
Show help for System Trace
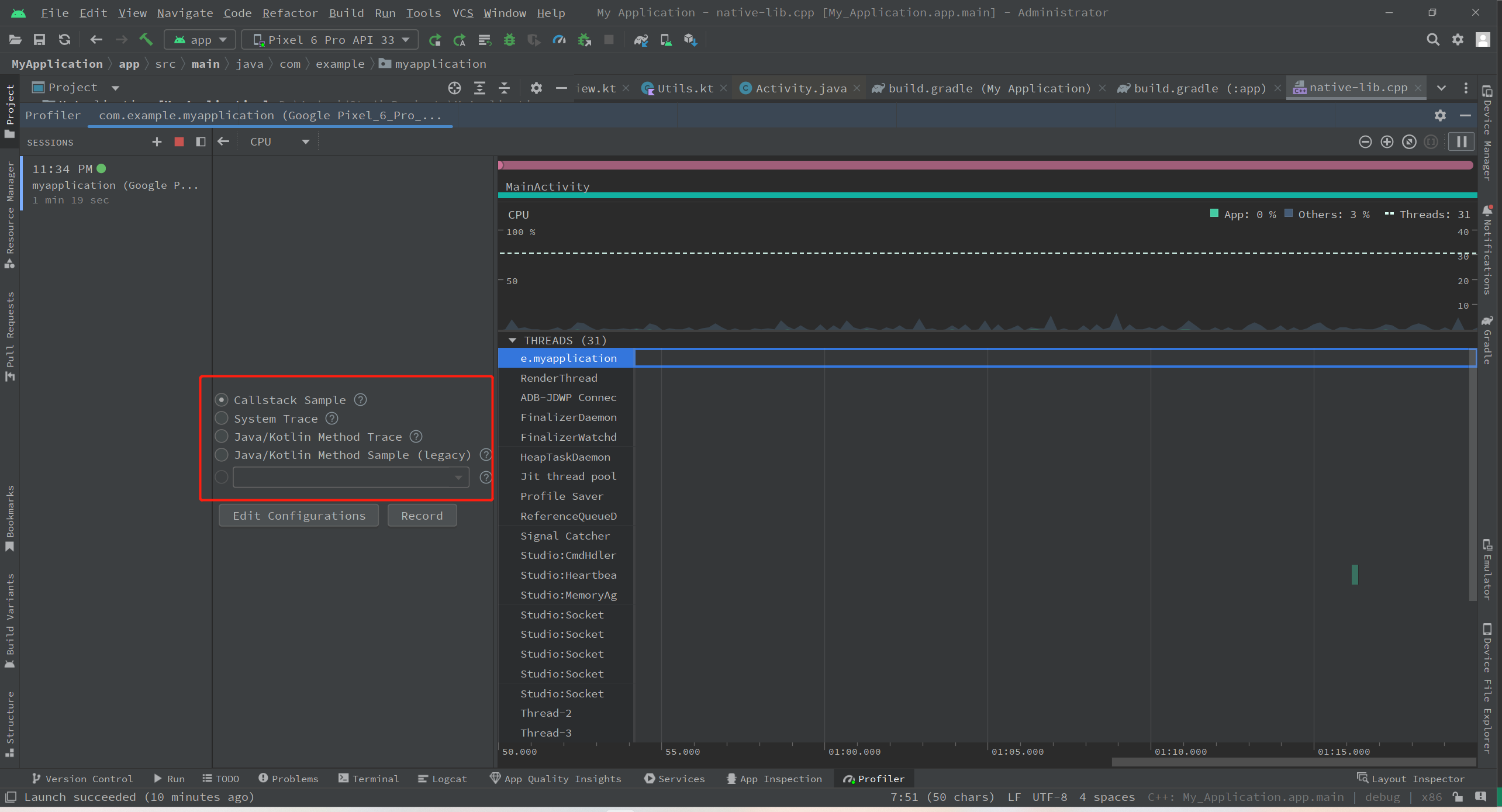tap(332, 419)
